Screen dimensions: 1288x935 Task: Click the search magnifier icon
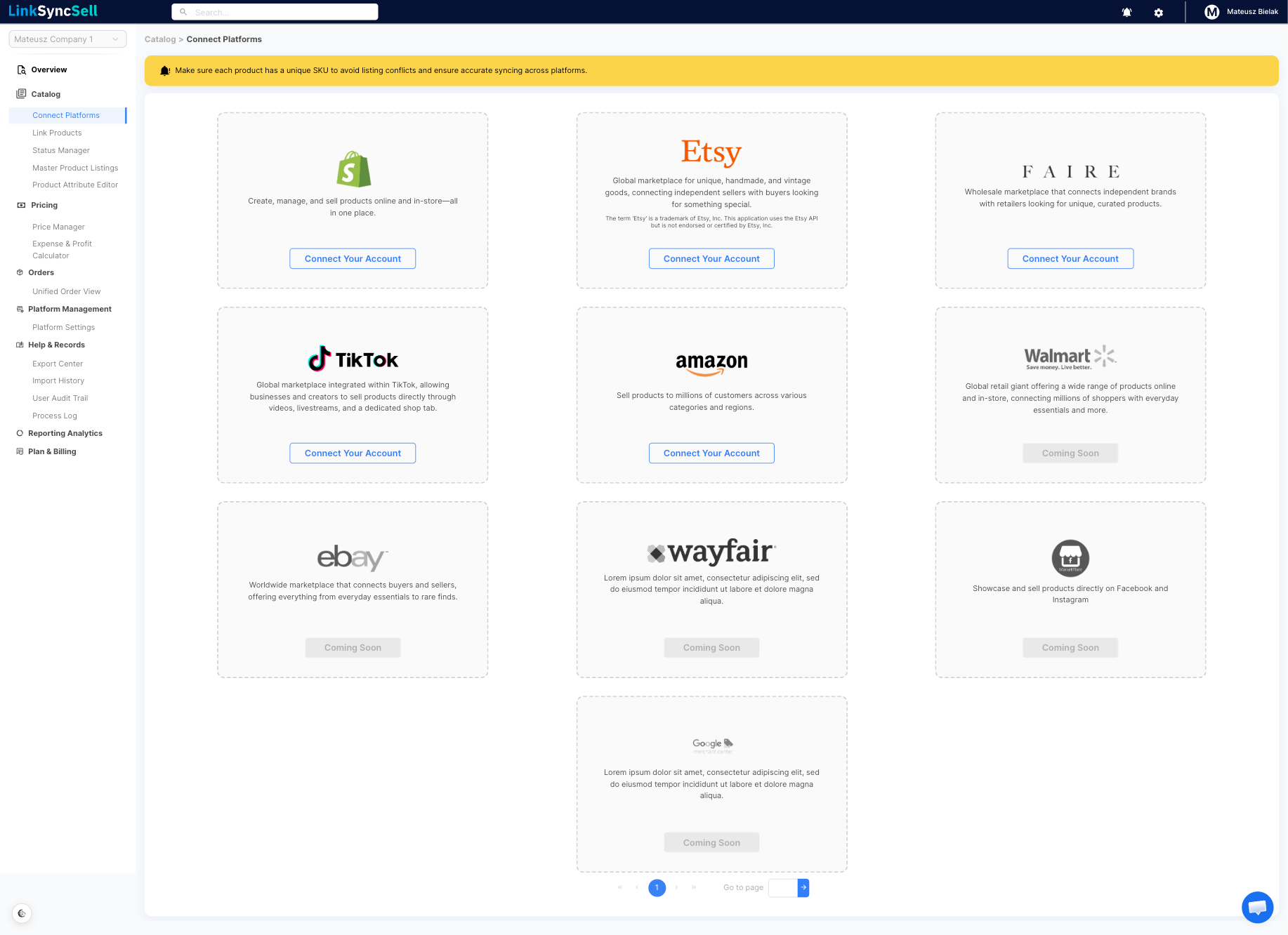point(183,12)
